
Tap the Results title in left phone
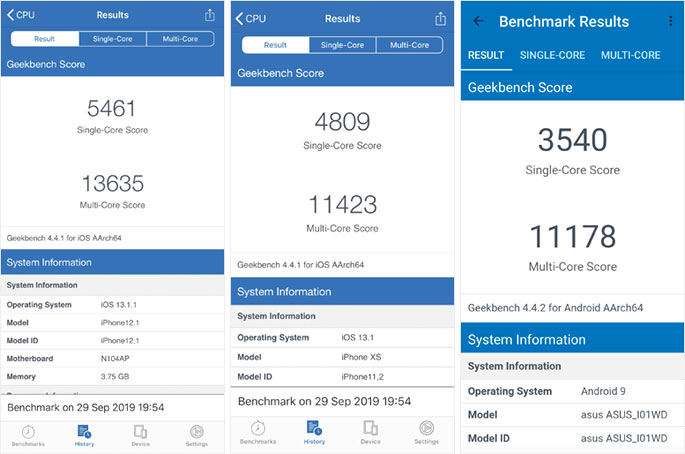click(112, 15)
